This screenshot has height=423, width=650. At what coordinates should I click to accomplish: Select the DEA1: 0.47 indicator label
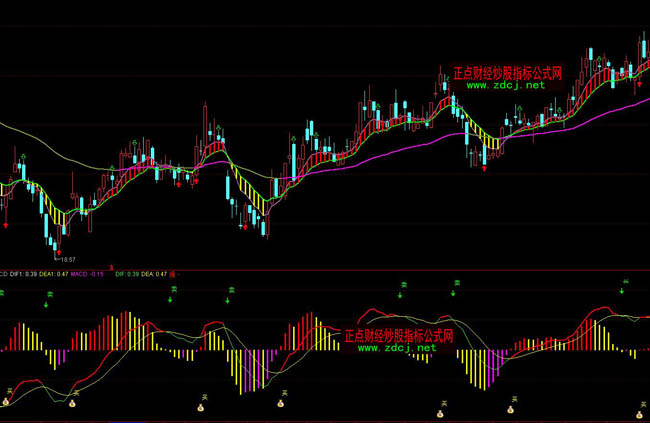(54, 273)
